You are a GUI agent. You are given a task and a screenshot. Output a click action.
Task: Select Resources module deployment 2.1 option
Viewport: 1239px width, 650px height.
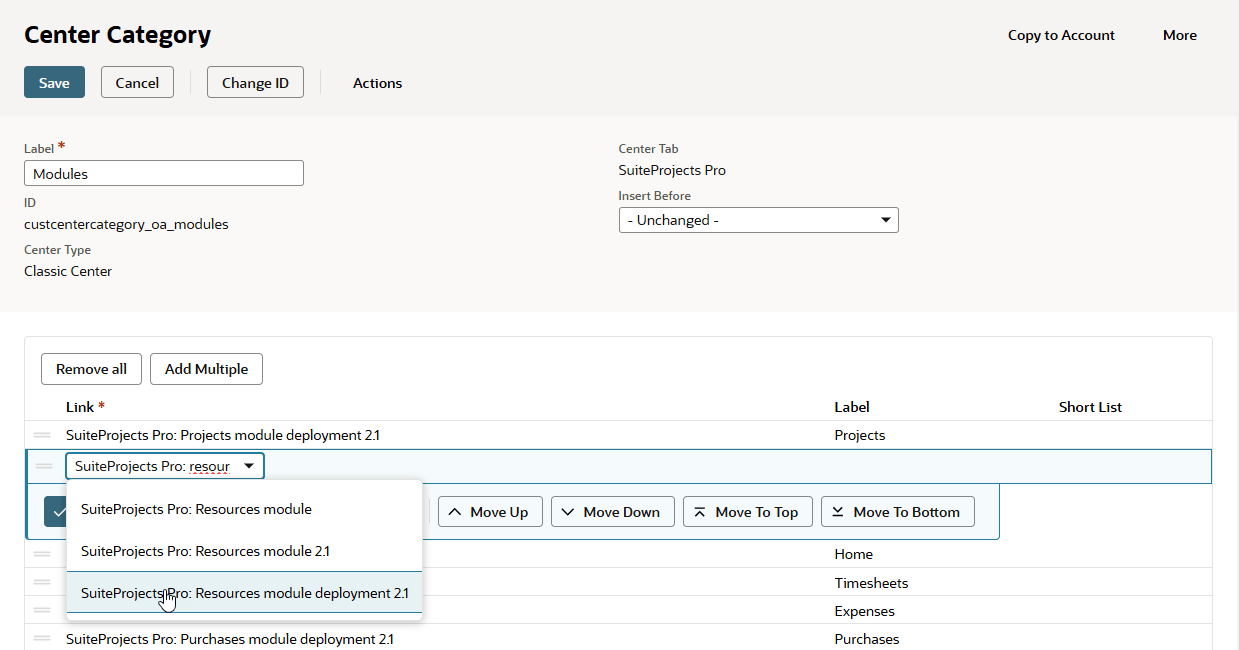click(x=244, y=593)
